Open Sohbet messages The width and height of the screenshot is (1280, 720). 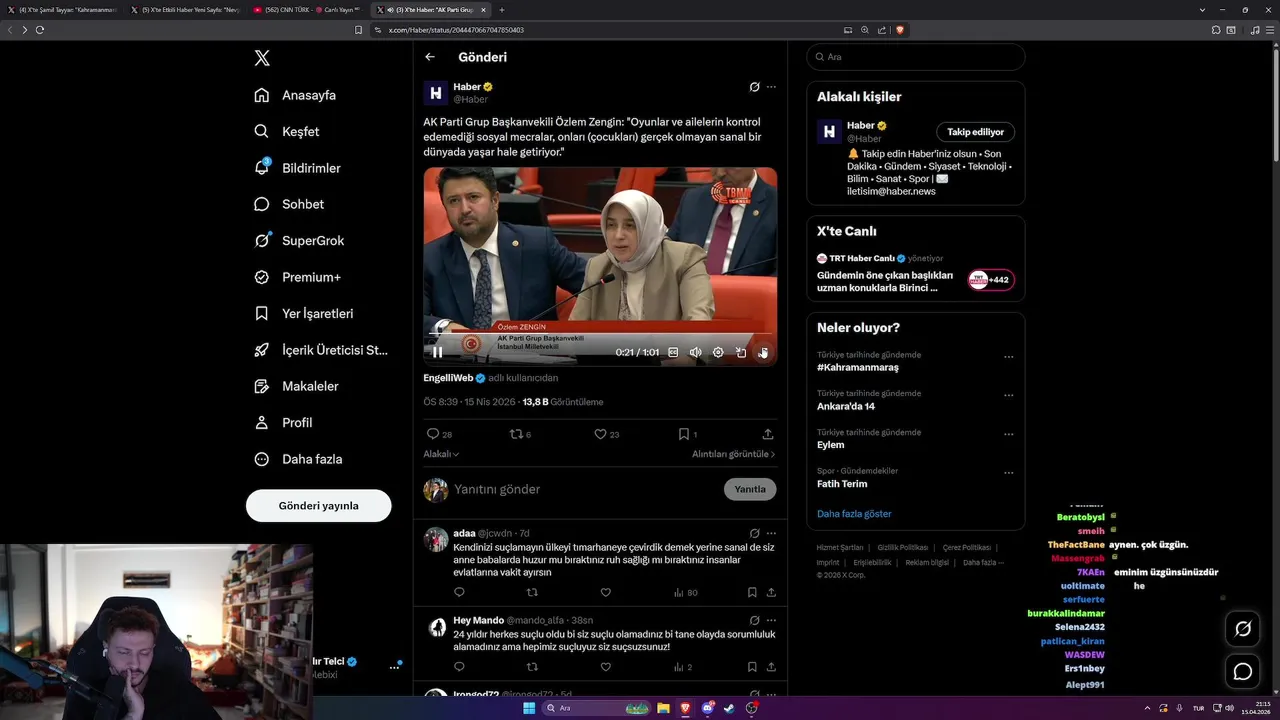289,204
